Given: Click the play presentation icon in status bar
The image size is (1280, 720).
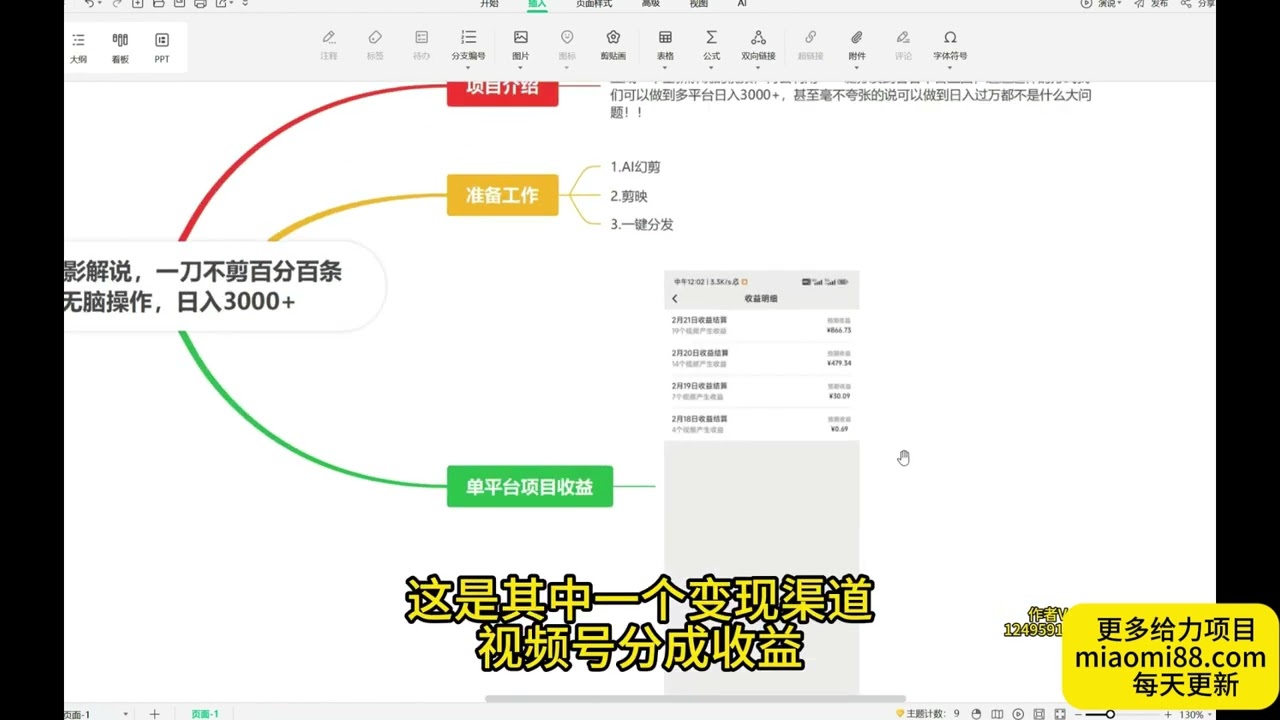Looking at the screenshot, I should [1018, 714].
